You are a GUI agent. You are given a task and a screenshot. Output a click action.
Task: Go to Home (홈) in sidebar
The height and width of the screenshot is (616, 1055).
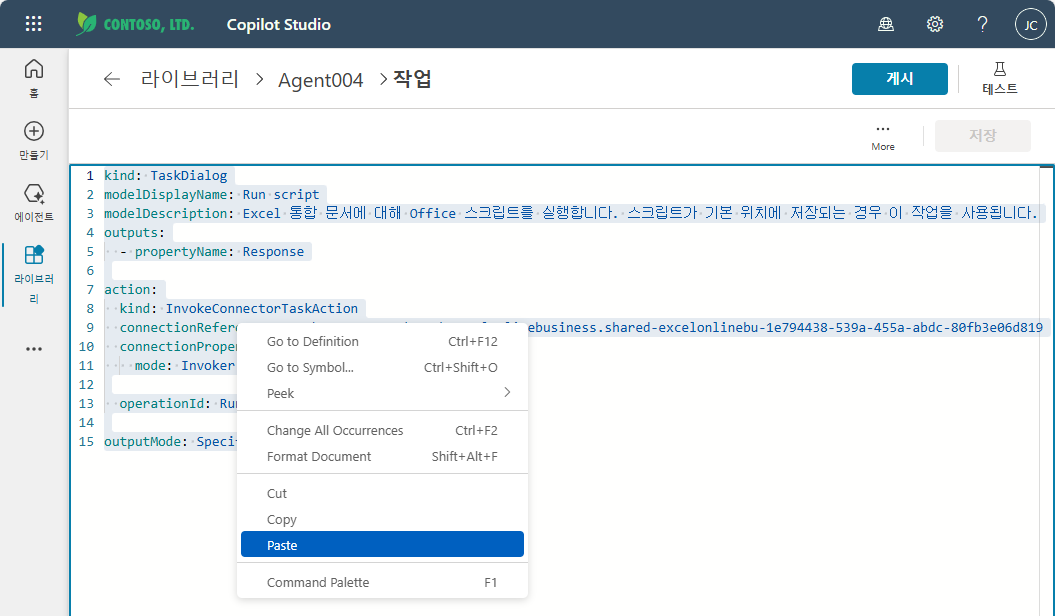[34, 78]
